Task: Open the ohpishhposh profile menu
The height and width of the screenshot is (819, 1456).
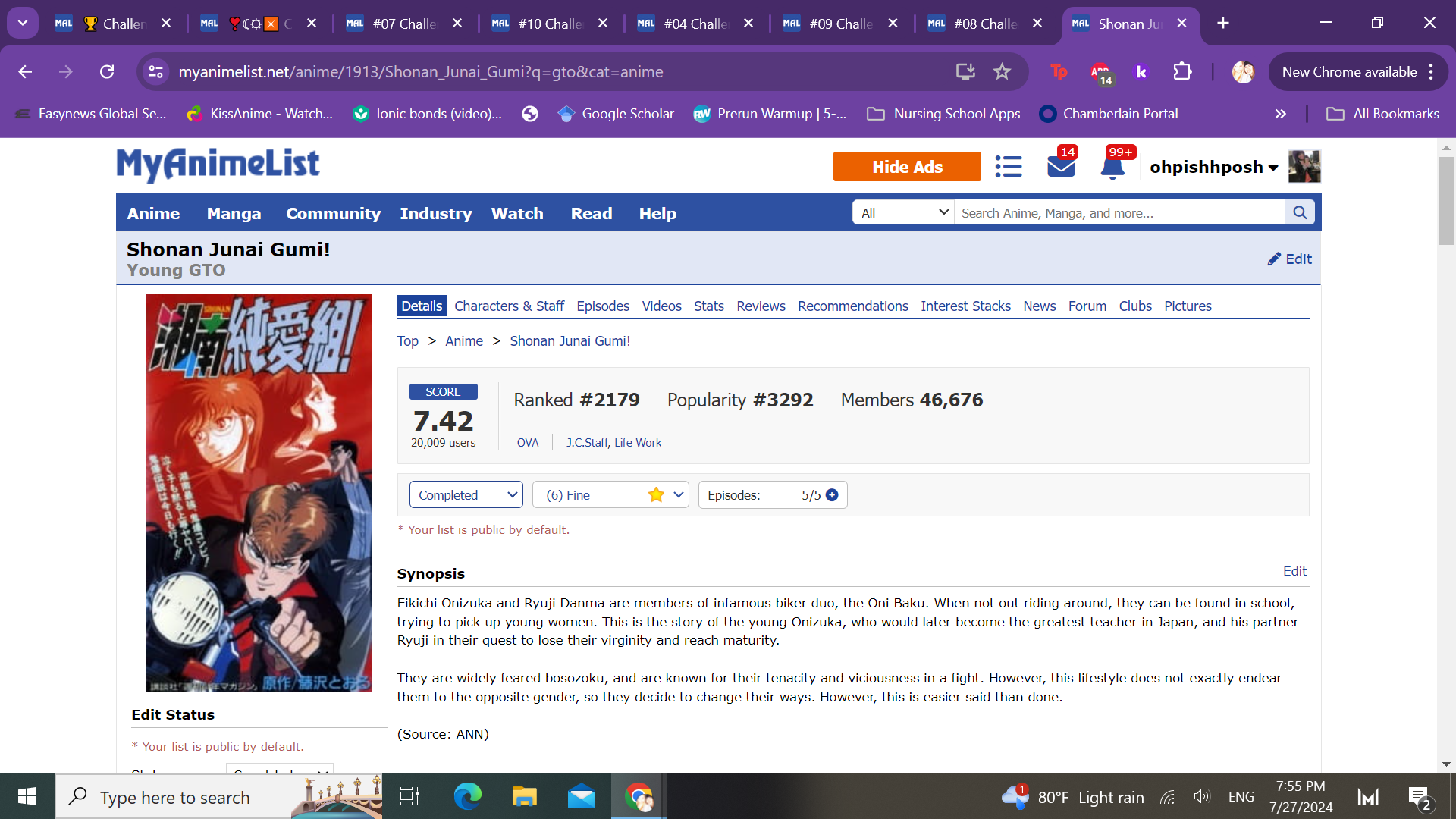Action: click(x=1213, y=167)
